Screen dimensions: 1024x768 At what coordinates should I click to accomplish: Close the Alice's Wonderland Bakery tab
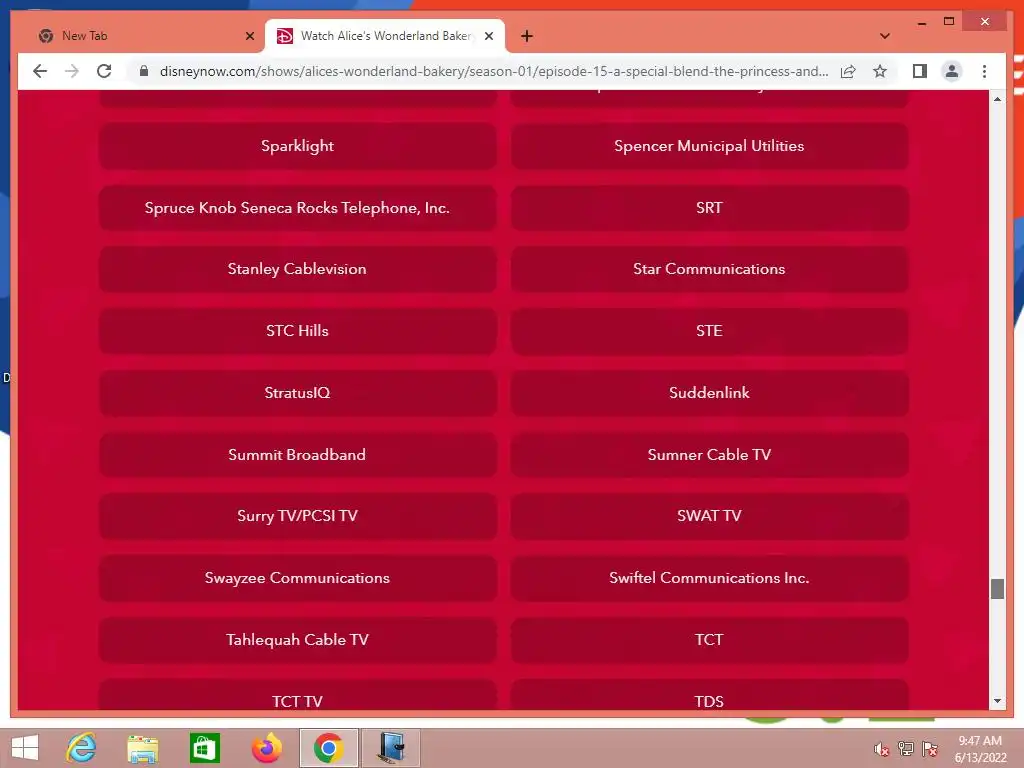tap(488, 36)
